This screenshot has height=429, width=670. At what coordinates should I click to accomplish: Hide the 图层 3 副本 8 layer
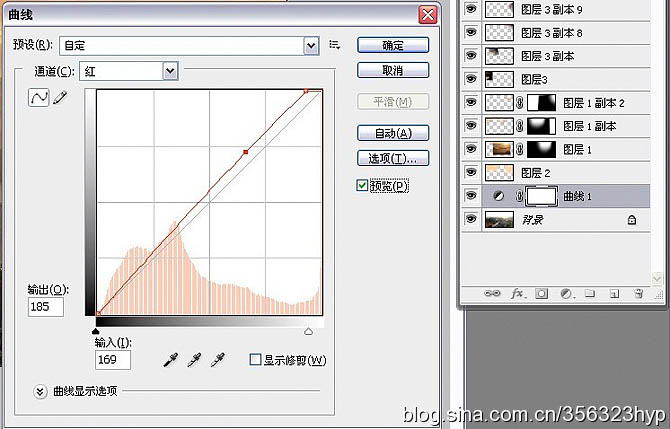[471, 32]
